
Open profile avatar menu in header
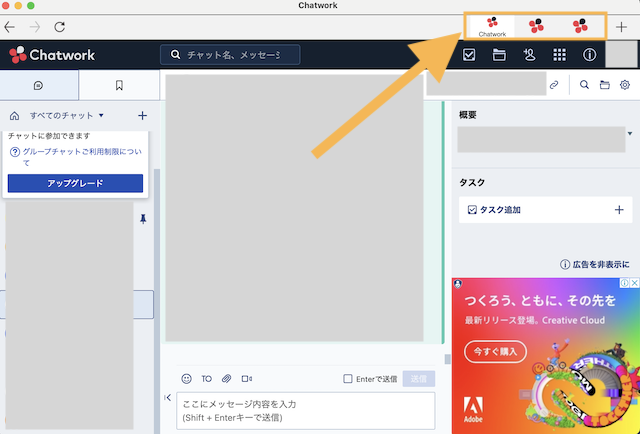tap(621, 55)
